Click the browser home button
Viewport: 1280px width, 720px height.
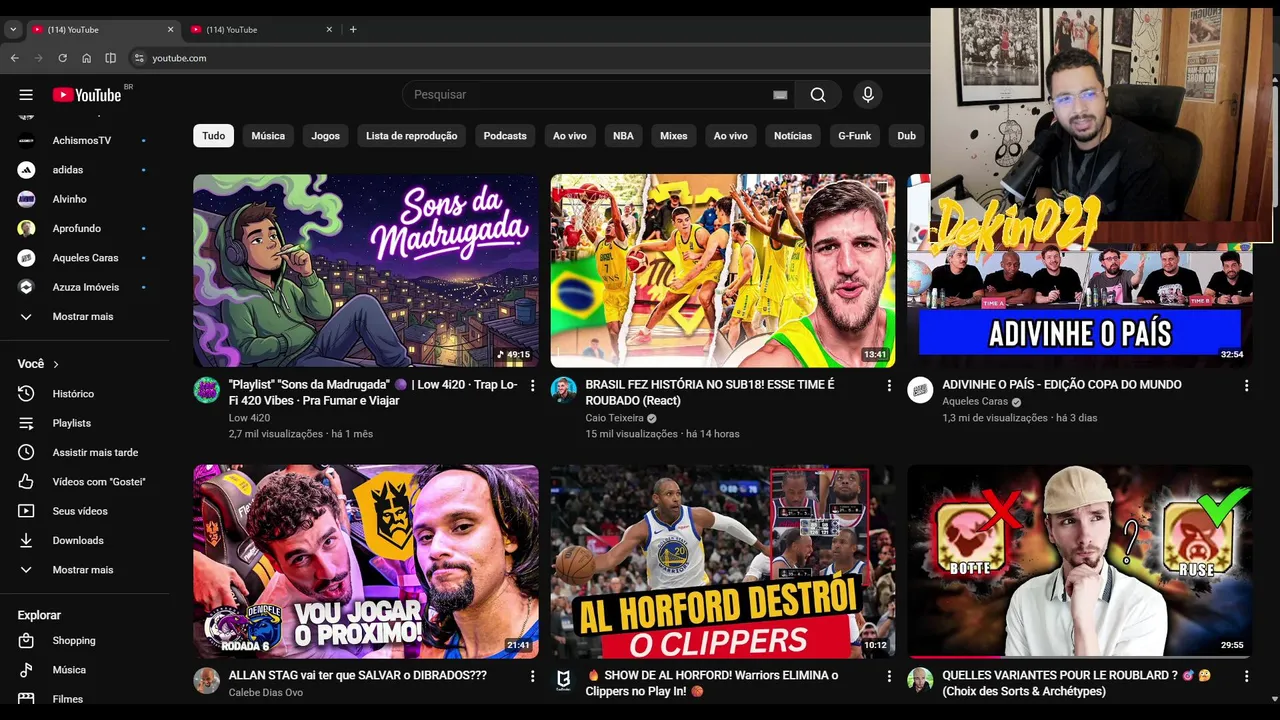pos(86,58)
